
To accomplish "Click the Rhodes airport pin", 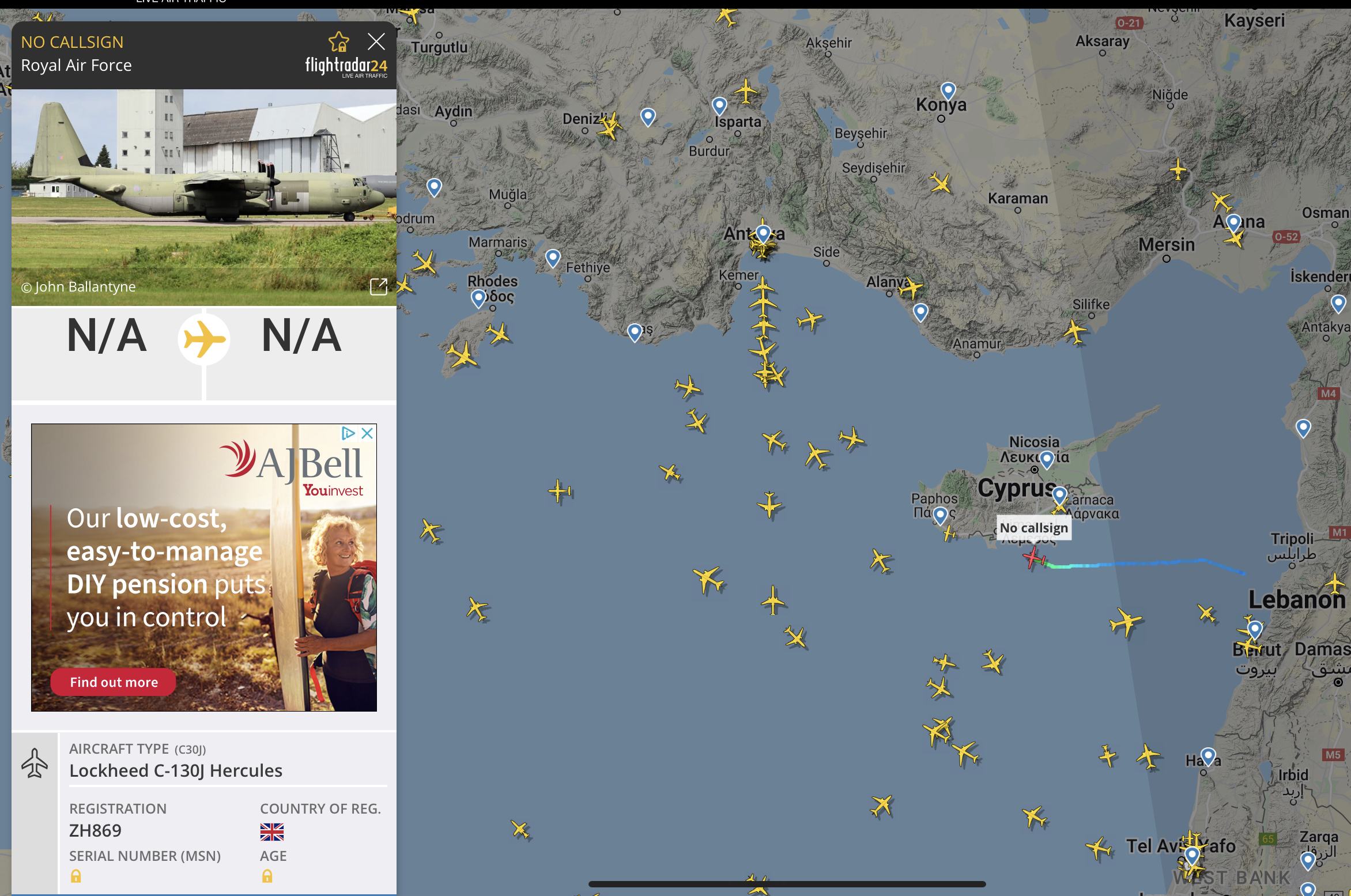I will 478,298.
